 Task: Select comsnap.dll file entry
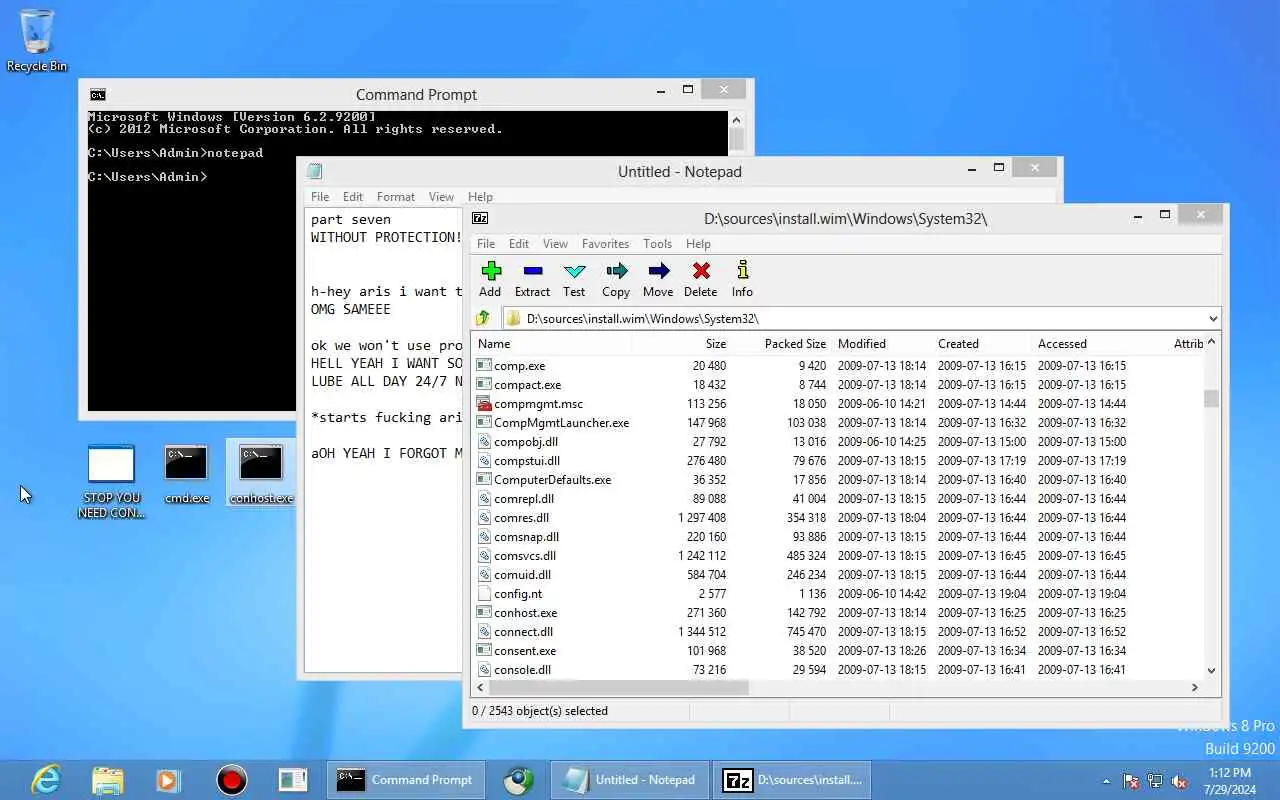[526, 537]
